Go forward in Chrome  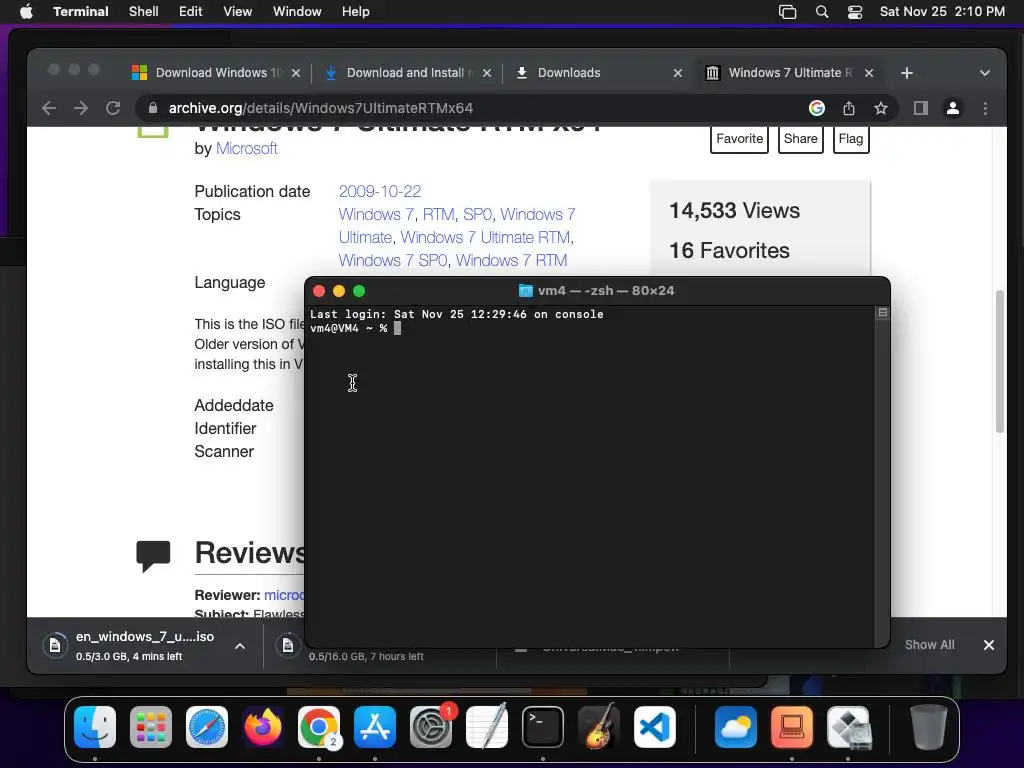pos(81,108)
